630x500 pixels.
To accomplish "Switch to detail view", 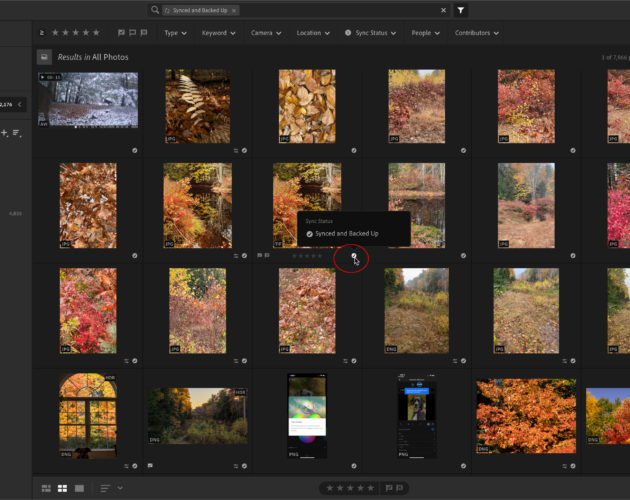I will pyautogui.click(x=80, y=488).
